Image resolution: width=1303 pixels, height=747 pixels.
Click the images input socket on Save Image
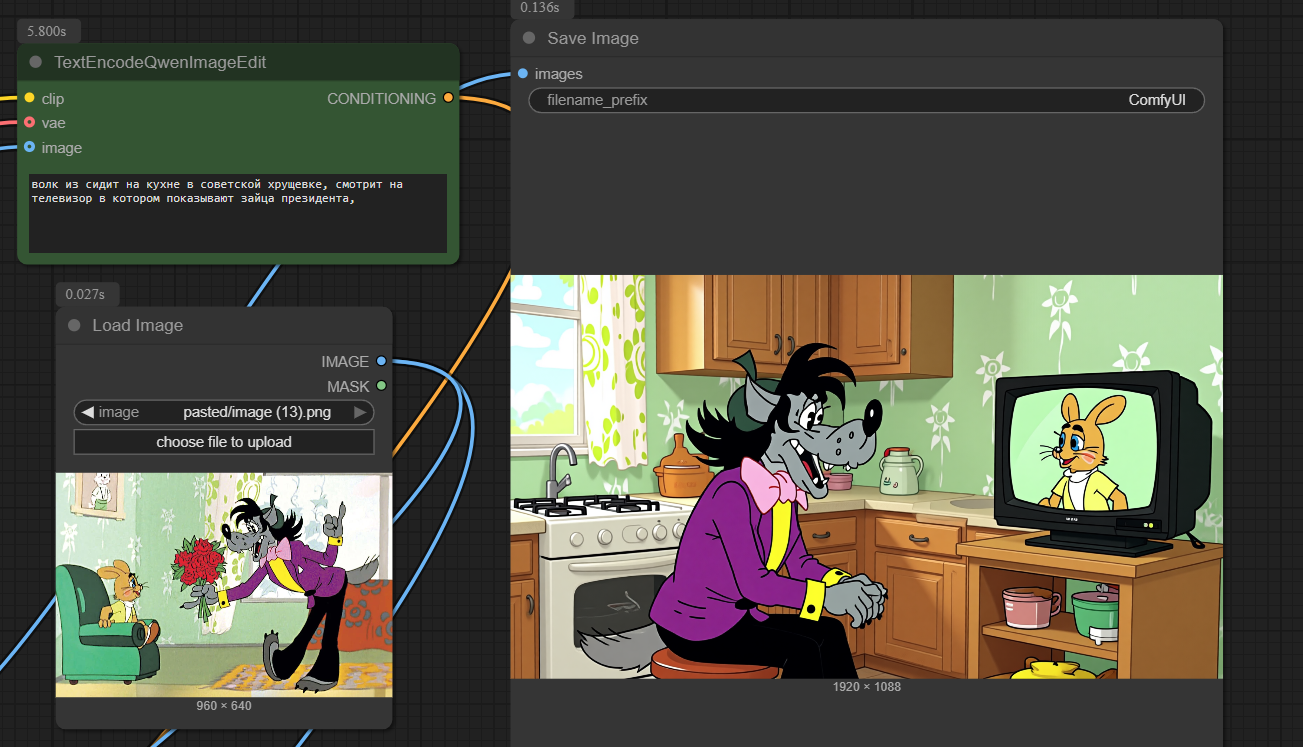coord(522,74)
